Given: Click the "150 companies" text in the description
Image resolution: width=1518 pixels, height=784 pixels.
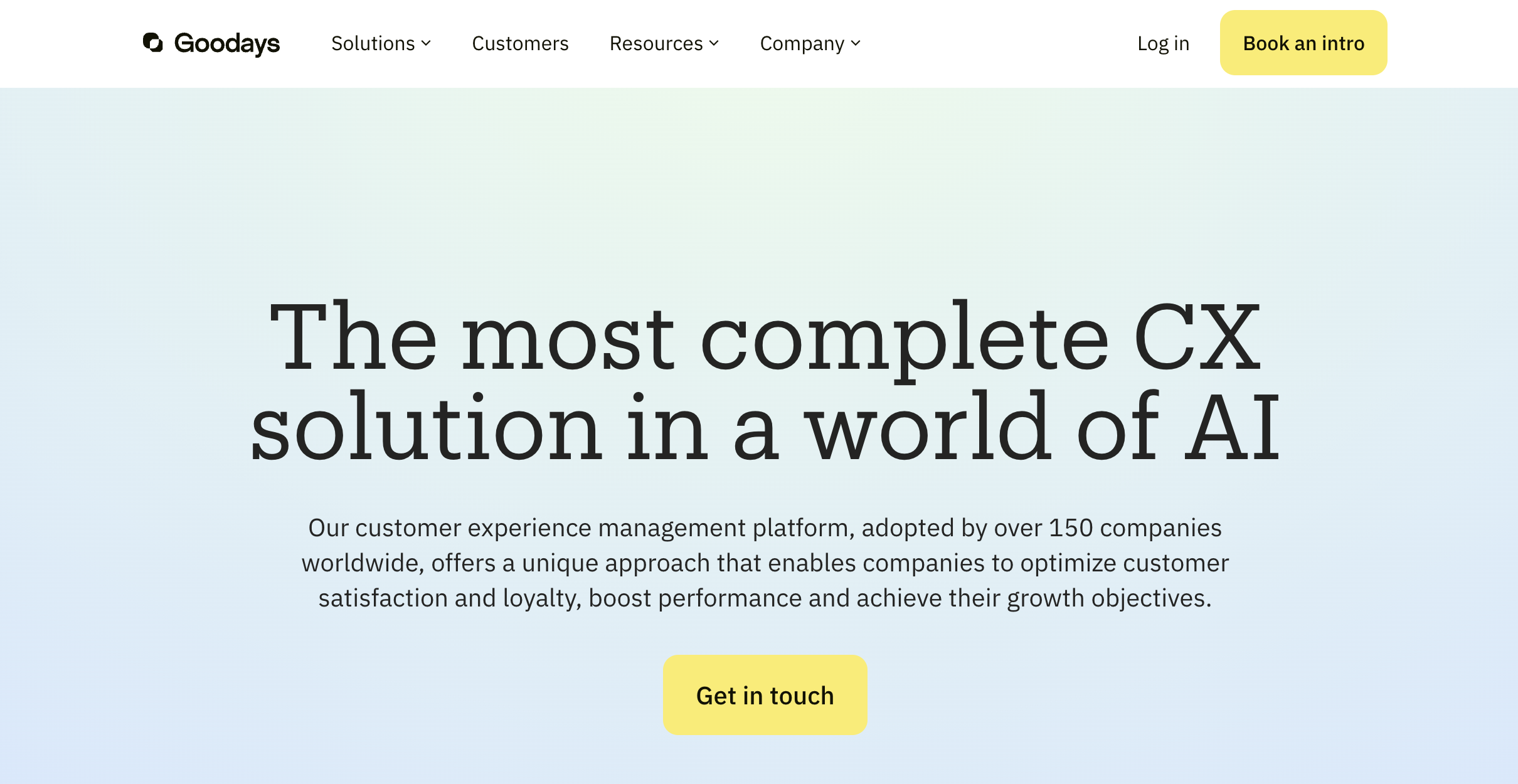Looking at the screenshot, I should pyautogui.click(x=1135, y=528).
